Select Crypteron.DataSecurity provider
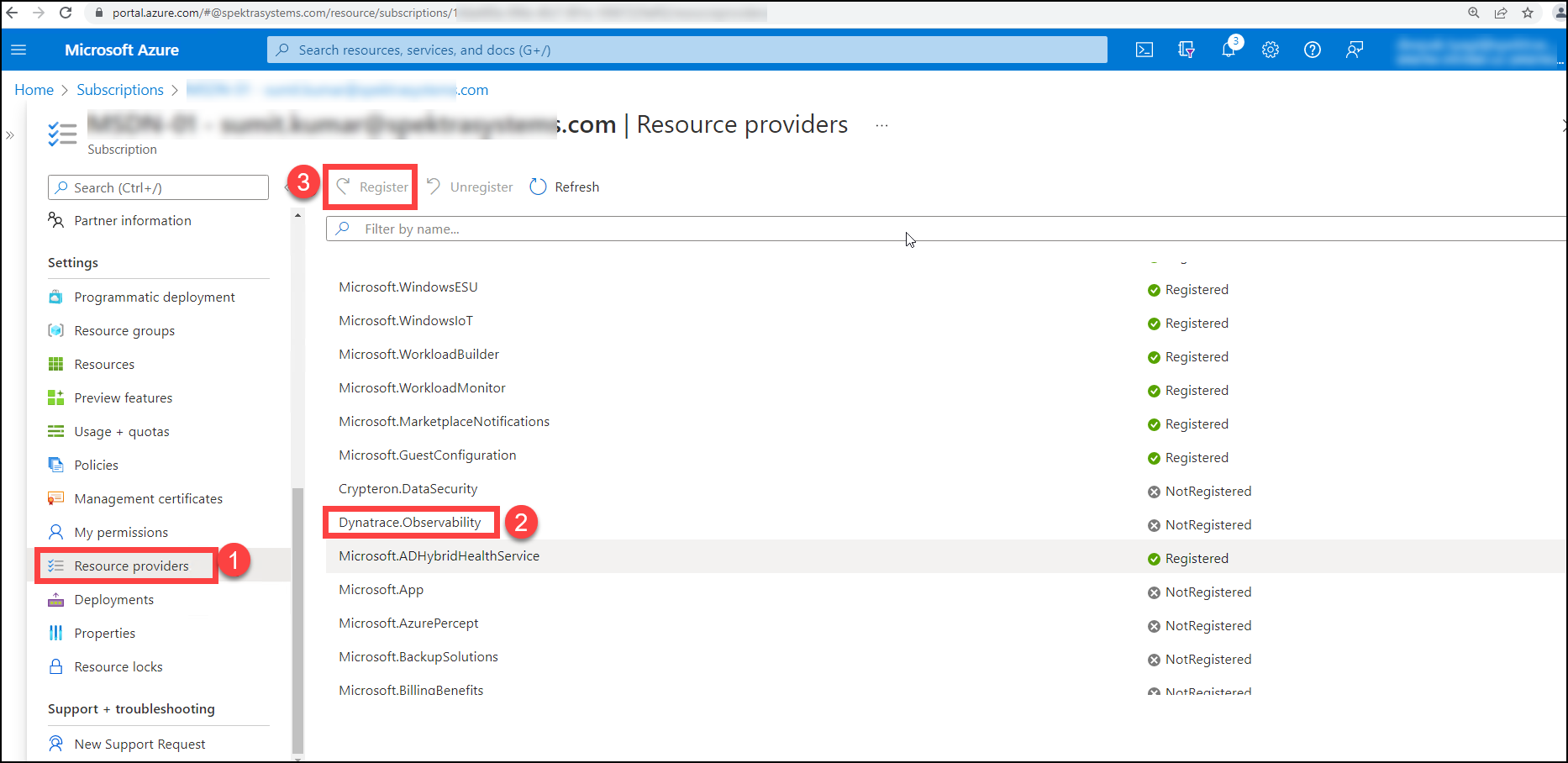The width and height of the screenshot is (1568, 763). tap(408, 489)
